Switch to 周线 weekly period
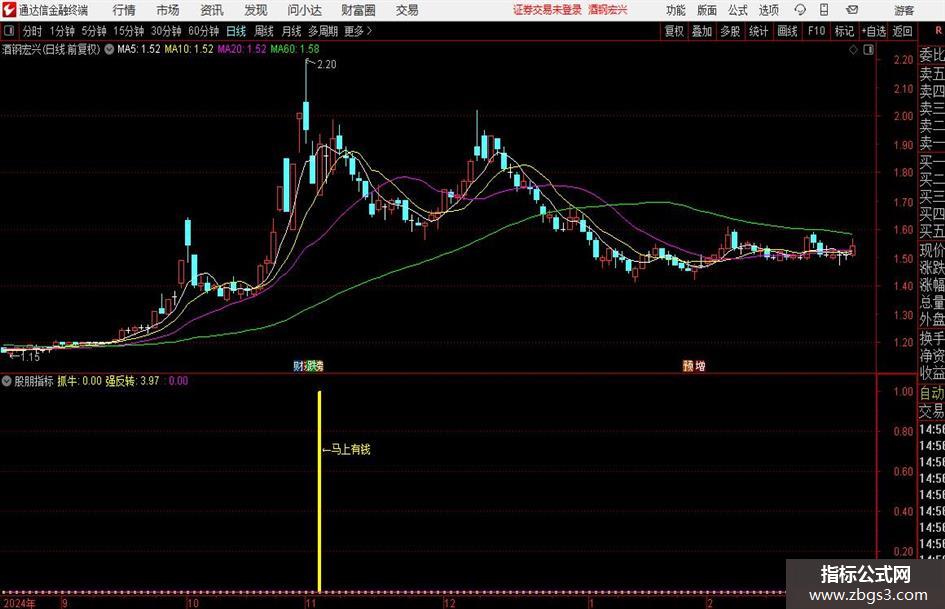 (x=263, y=31)
